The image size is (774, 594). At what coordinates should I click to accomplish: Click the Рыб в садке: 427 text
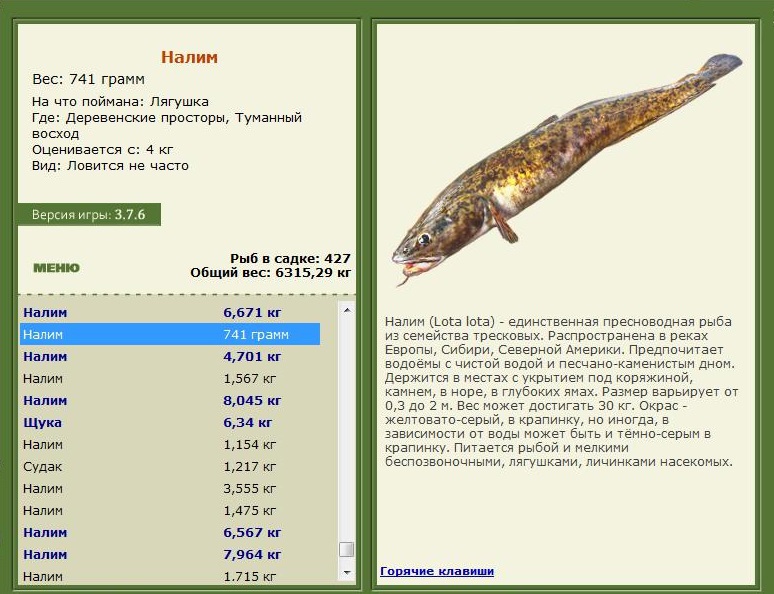coord(290,258)
